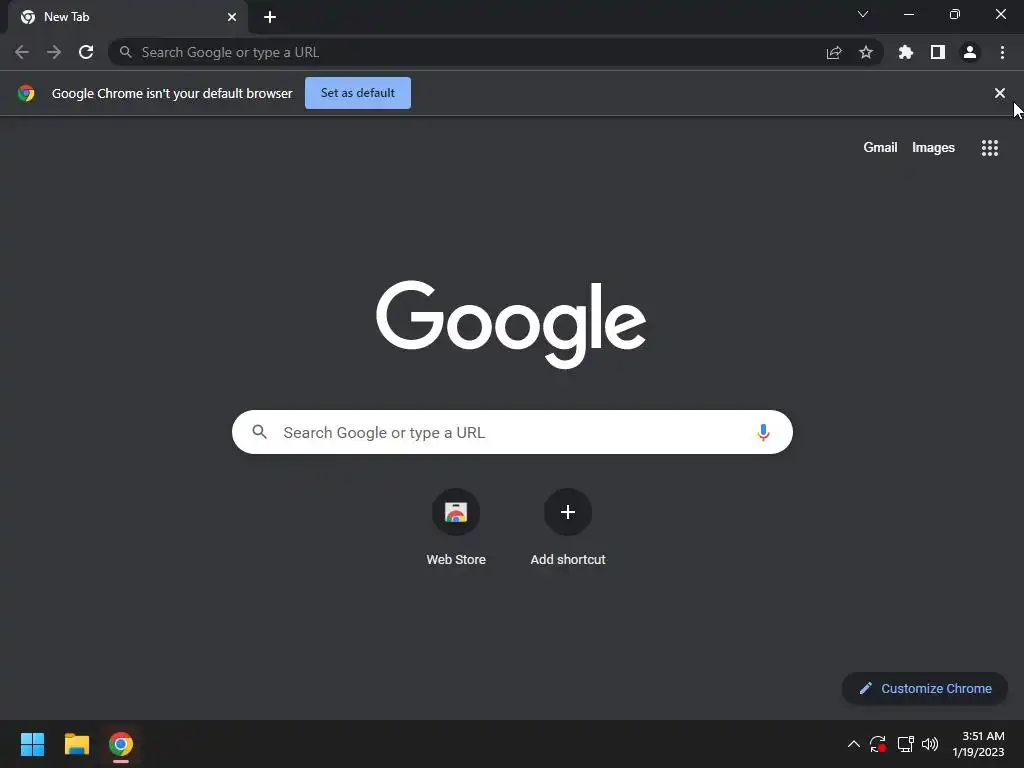Click Customize Chrome button

925,688
